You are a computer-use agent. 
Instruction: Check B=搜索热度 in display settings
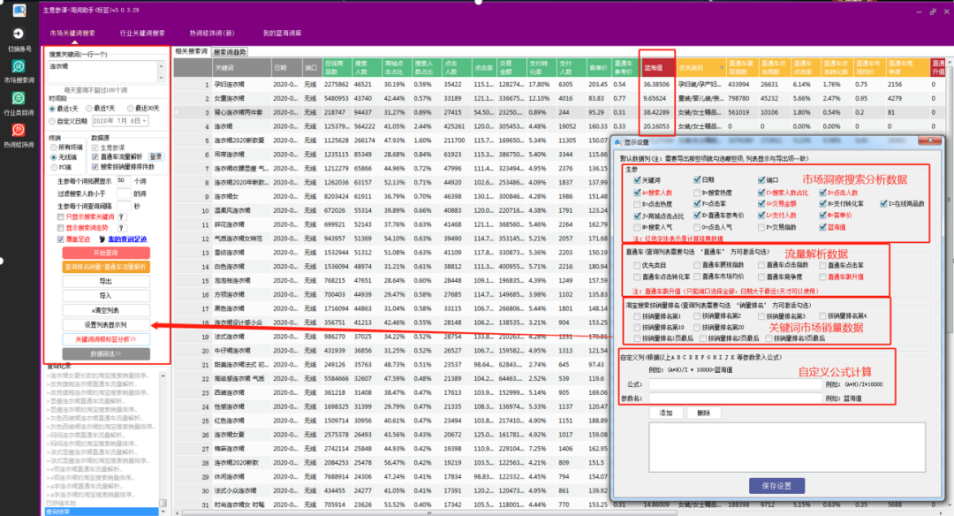(x=697, y=192)
